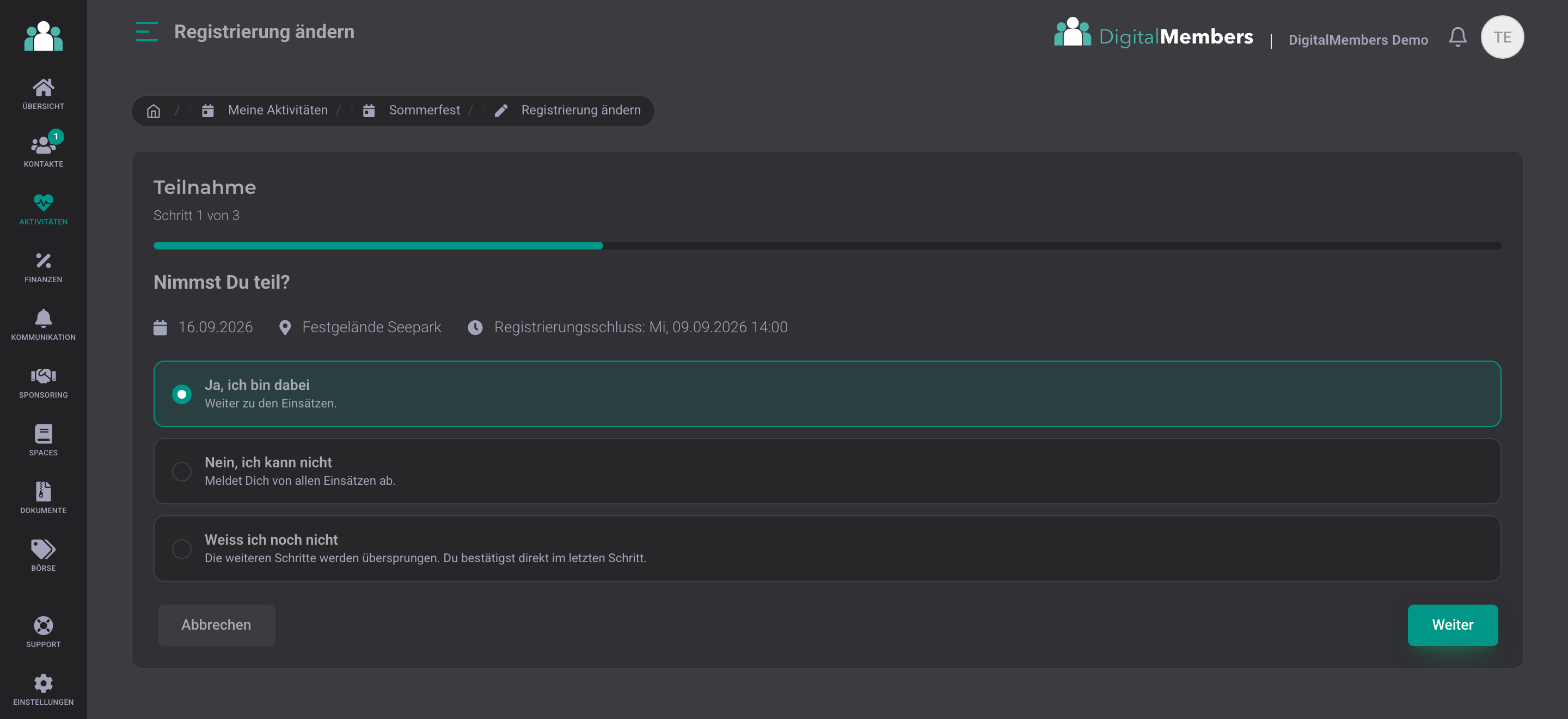1568x719 pixels.
Task: Go to Sommerfest breadcrumb
Action: click(424, 110)
